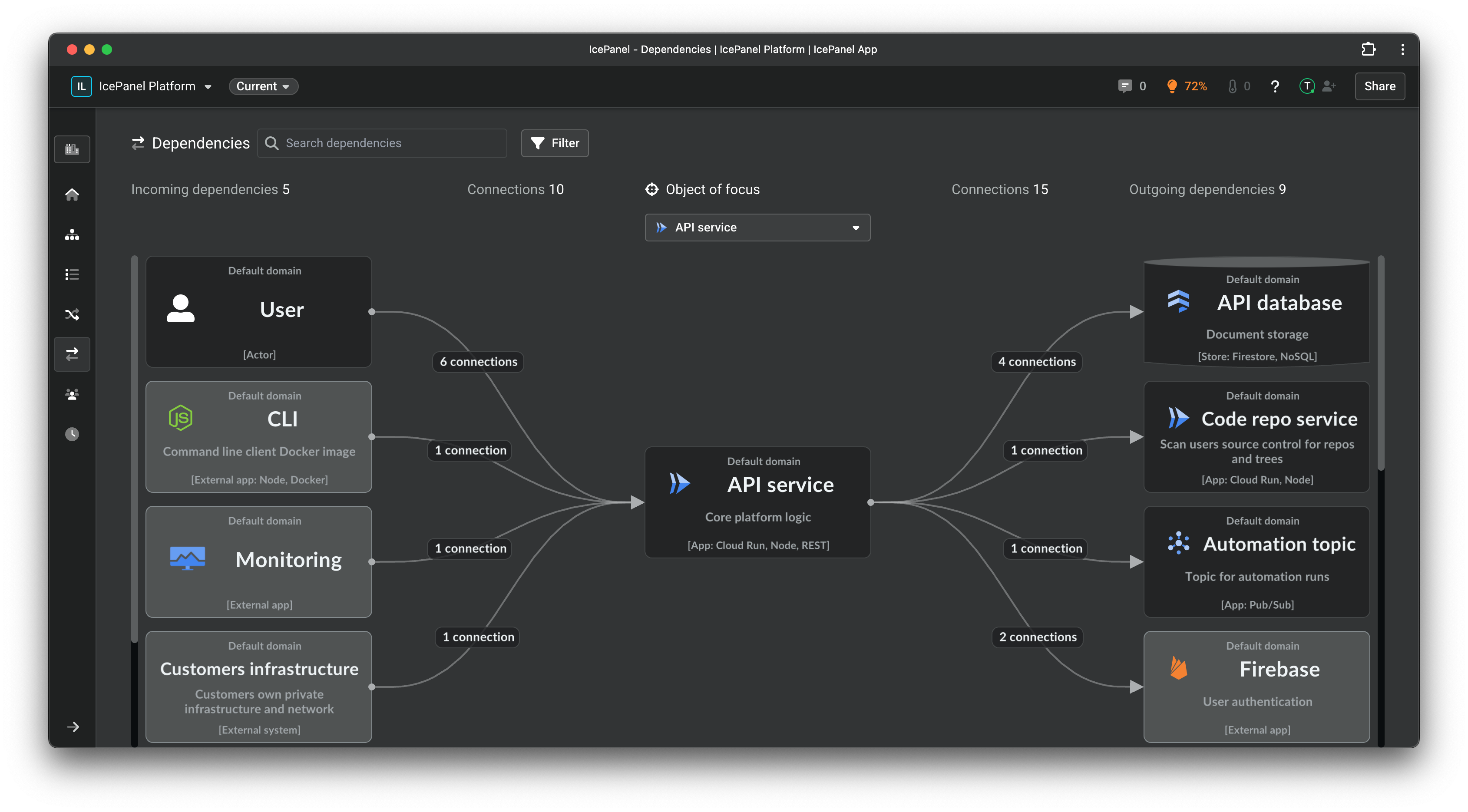Click 1 connection label from CLI
Screen dimensions: 1468x812
[x=470, y=450]
